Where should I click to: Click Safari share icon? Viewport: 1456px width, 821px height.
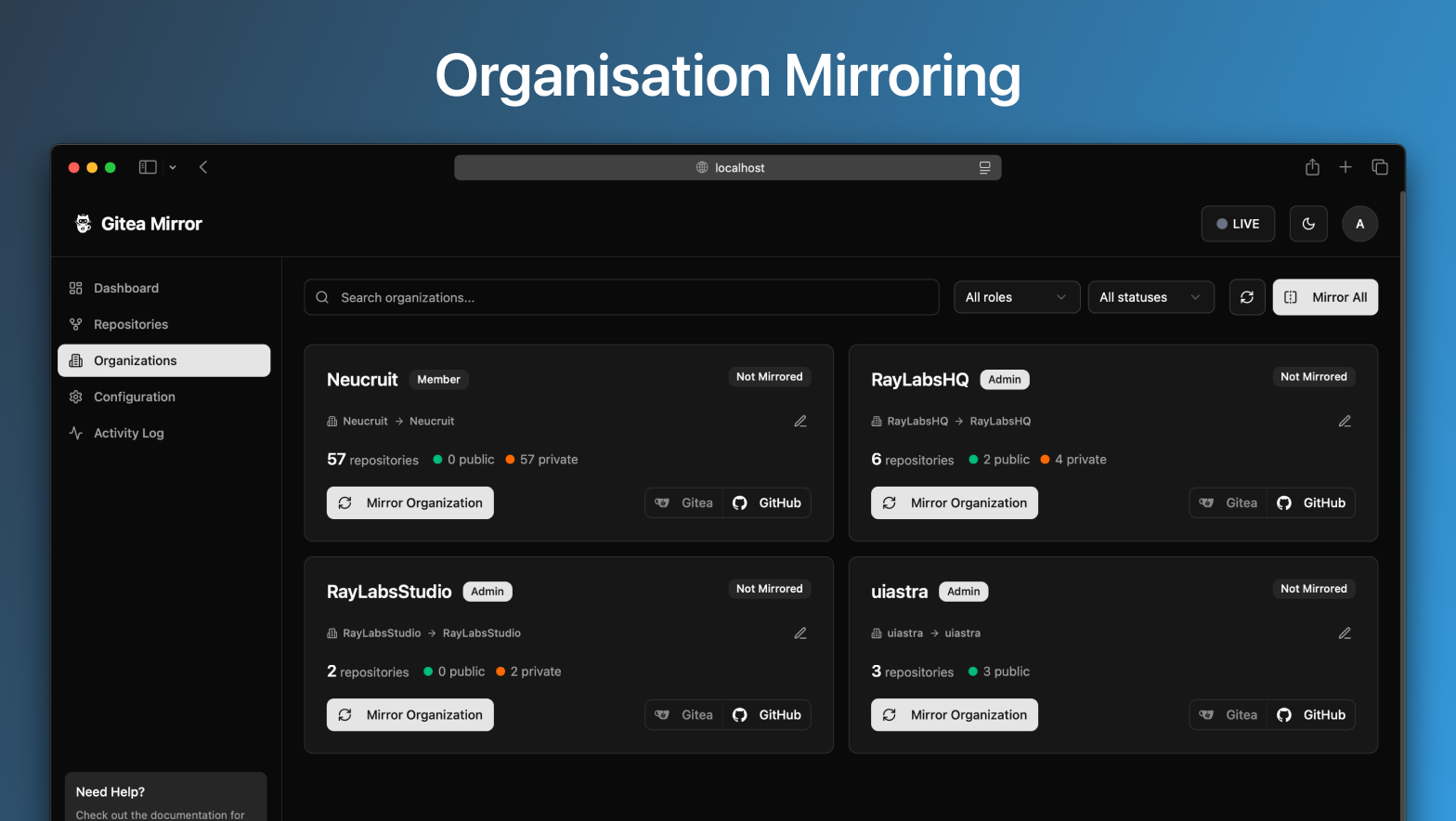(x=1311, y=167)
